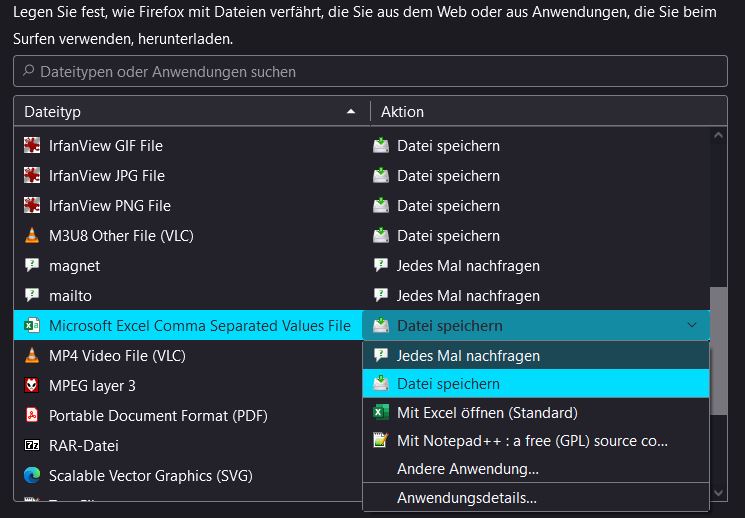The image size is (745, 518).
Task: Click the mailto protocol icon
Action: (32, 295)
